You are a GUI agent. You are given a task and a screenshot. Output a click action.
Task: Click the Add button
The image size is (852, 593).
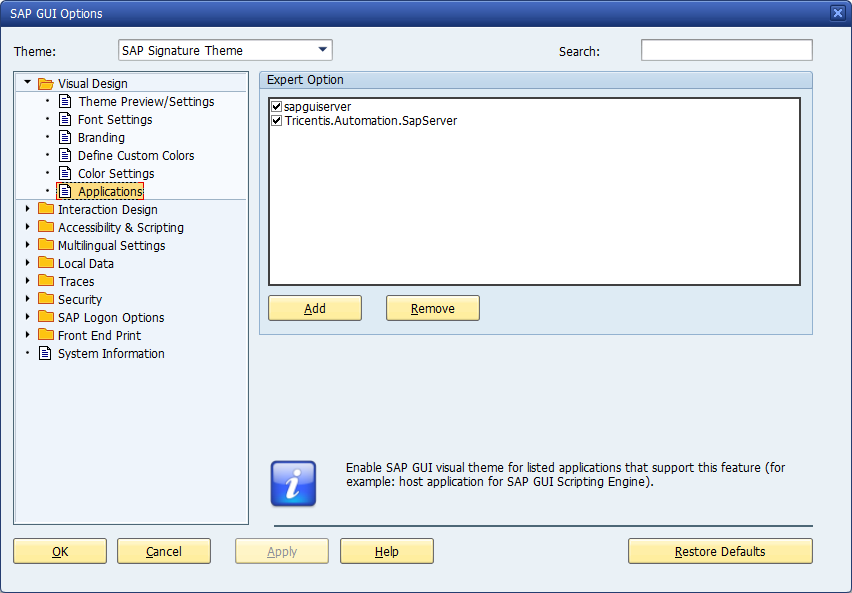315,308
